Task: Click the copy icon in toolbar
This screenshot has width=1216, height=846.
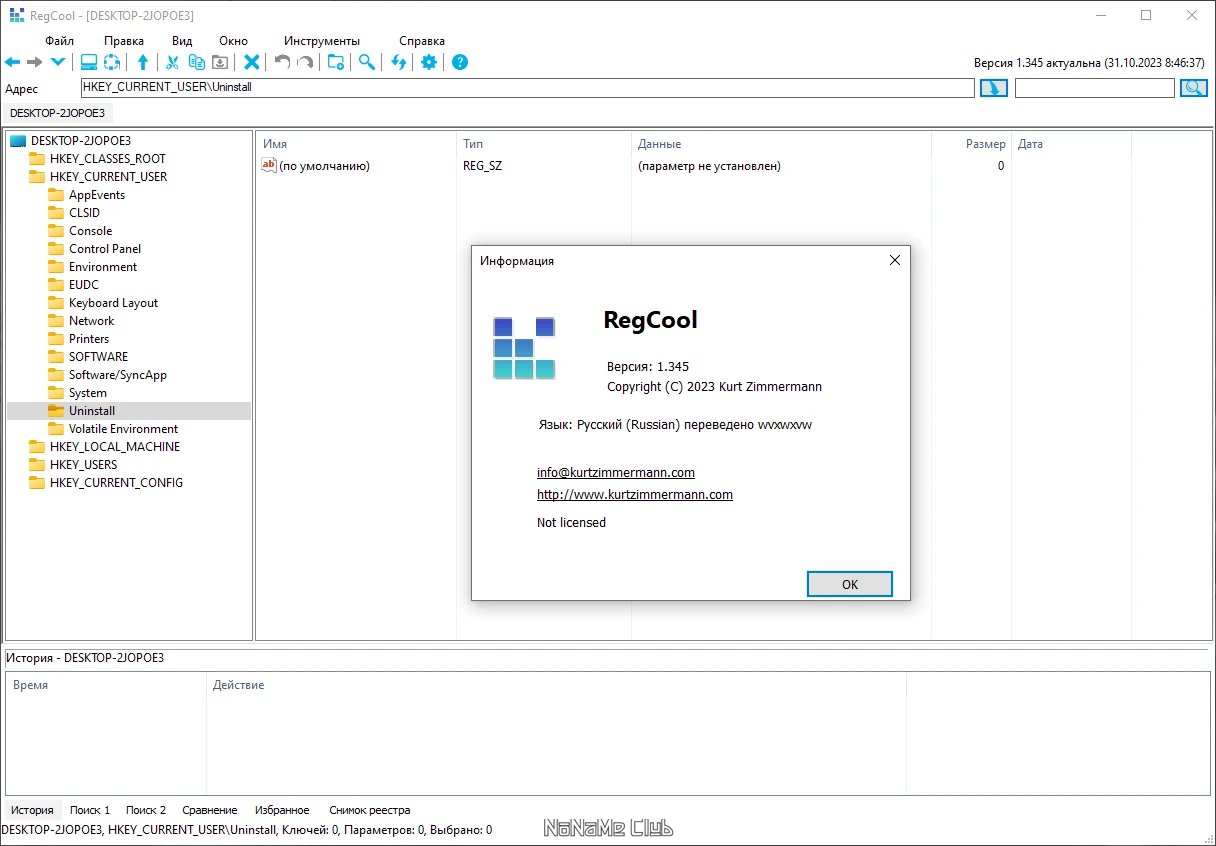Action: [x=196, y=62]
